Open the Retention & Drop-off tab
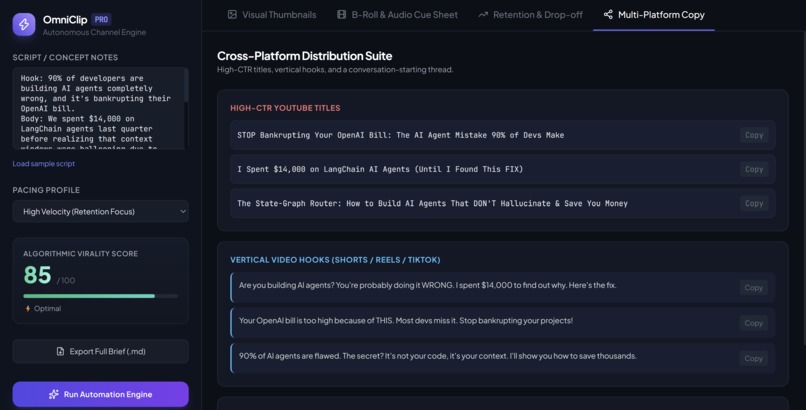The height and width of the screenshot is (410, 806). pyautogui.click(x=530, y=15)
